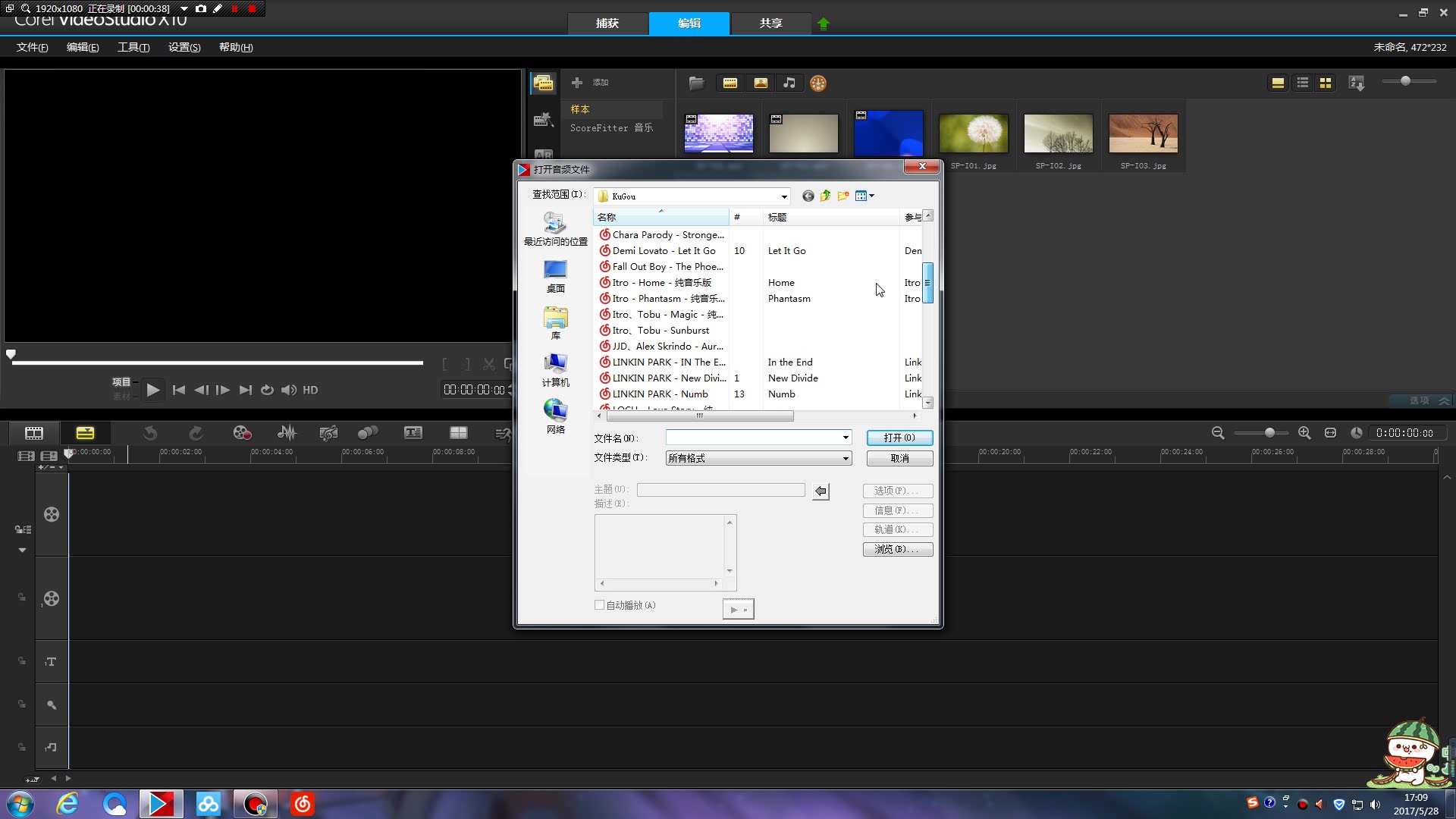Switch to the Capture tab
This screenshot has height=819, width=1456.
click(607, 24)
